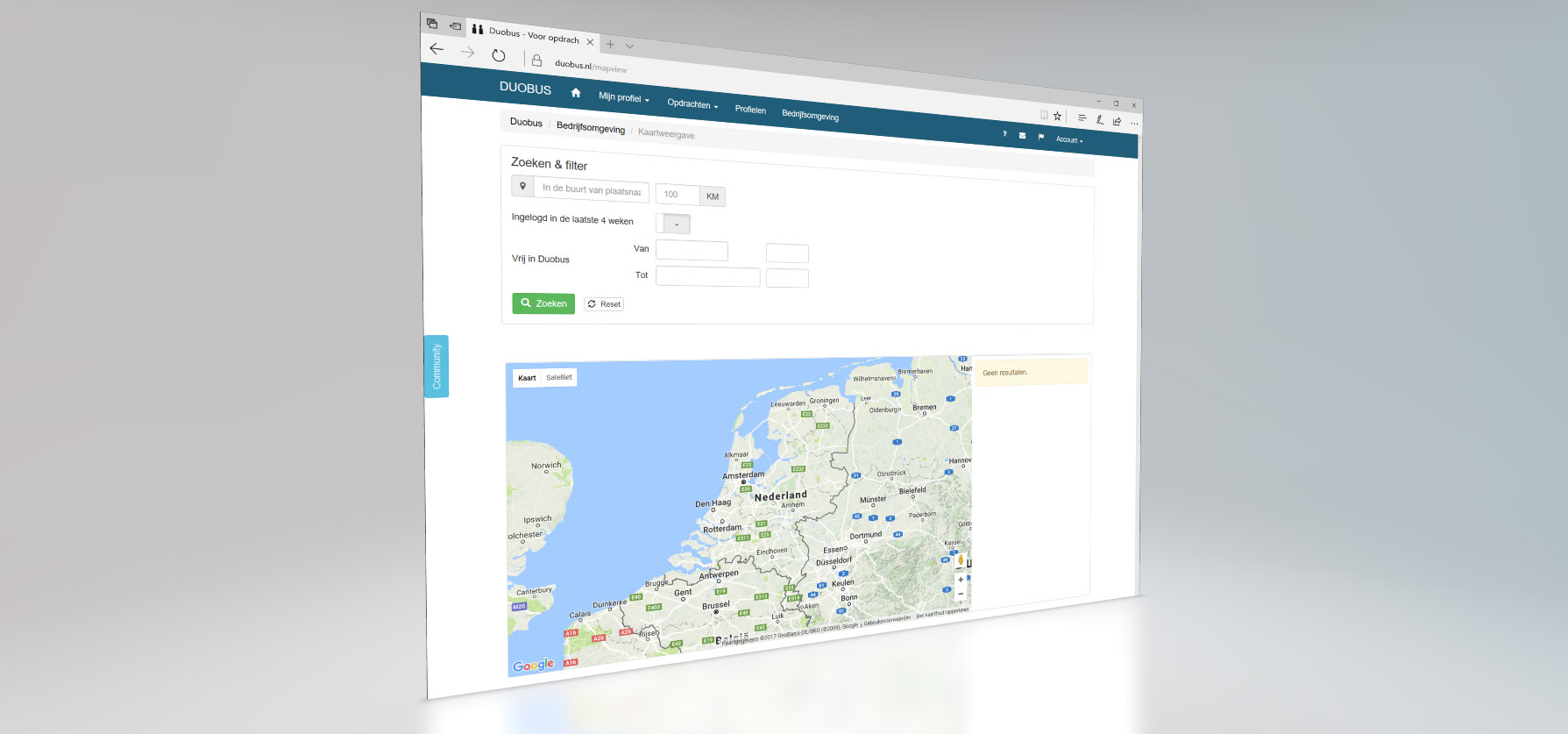The height and width of the screenshot is (734, 1568).
Task: Open the Profielen menu item
Action: [750, 110]
